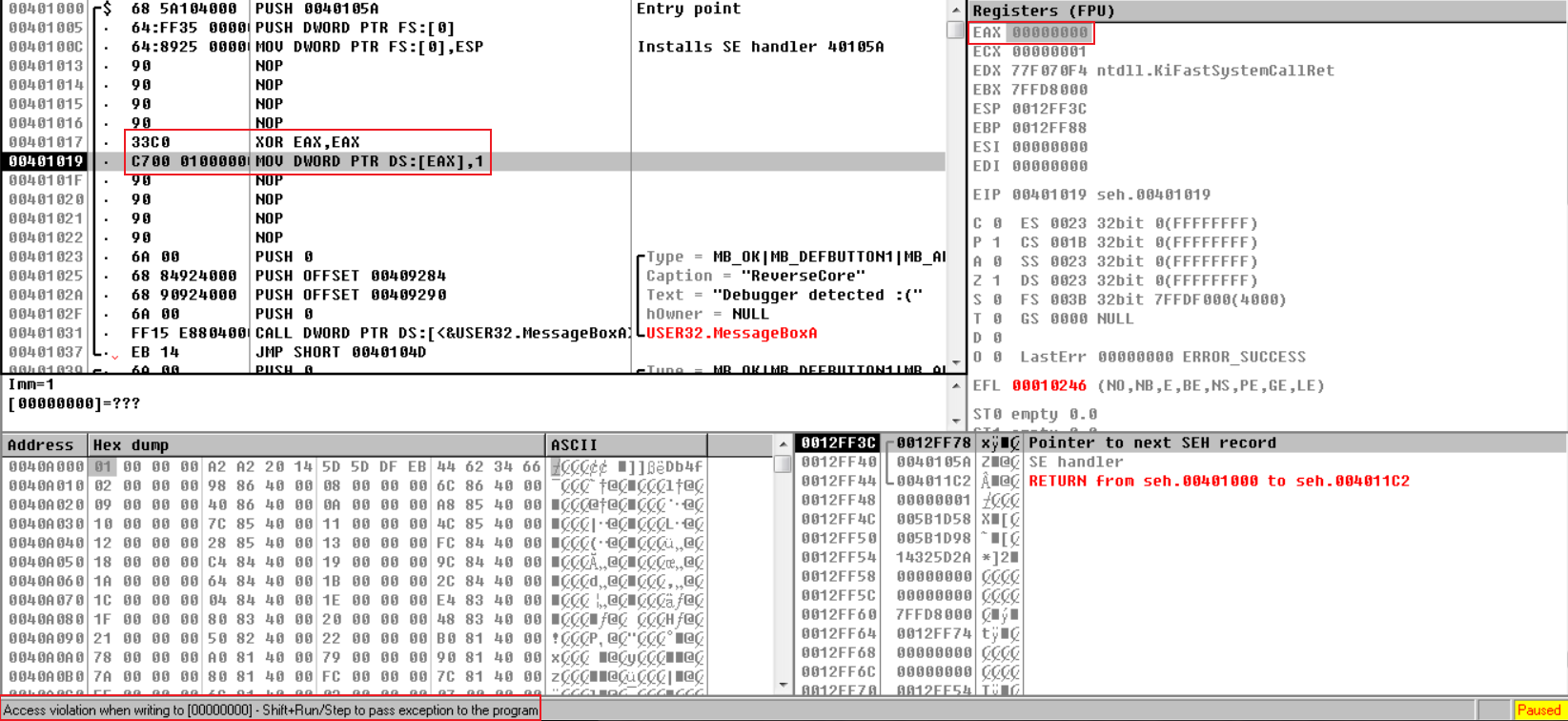Click disassembly pane scroll down arrow

955,363
